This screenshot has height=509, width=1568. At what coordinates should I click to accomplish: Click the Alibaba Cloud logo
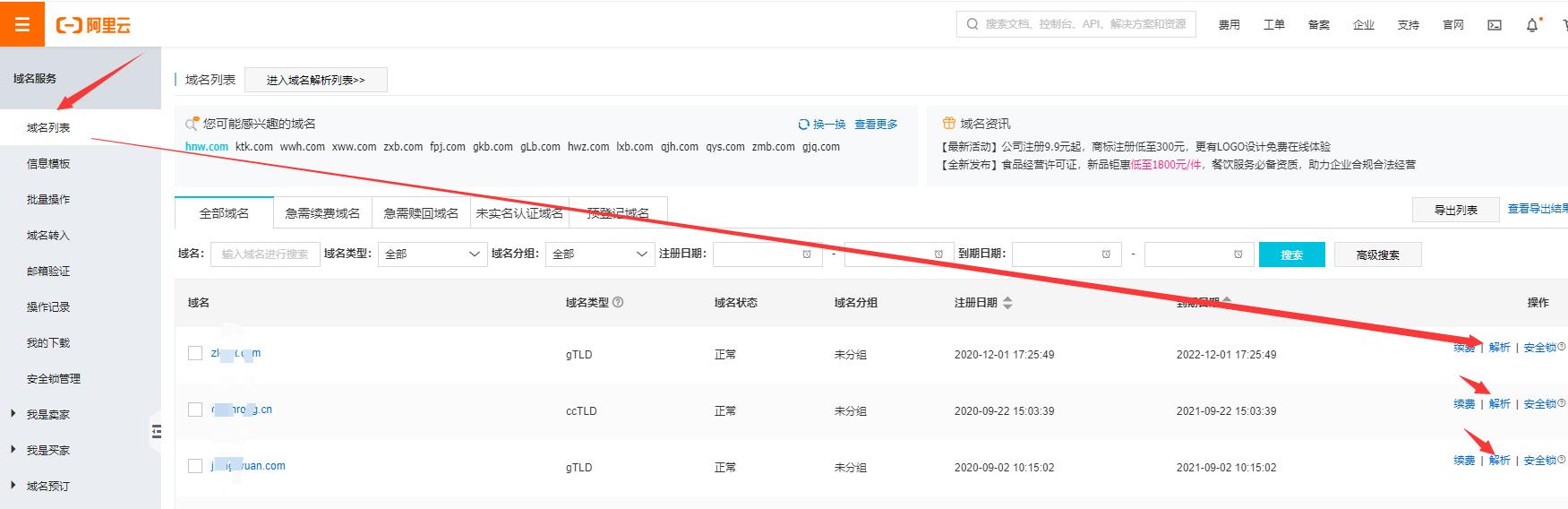click(93, 25)
